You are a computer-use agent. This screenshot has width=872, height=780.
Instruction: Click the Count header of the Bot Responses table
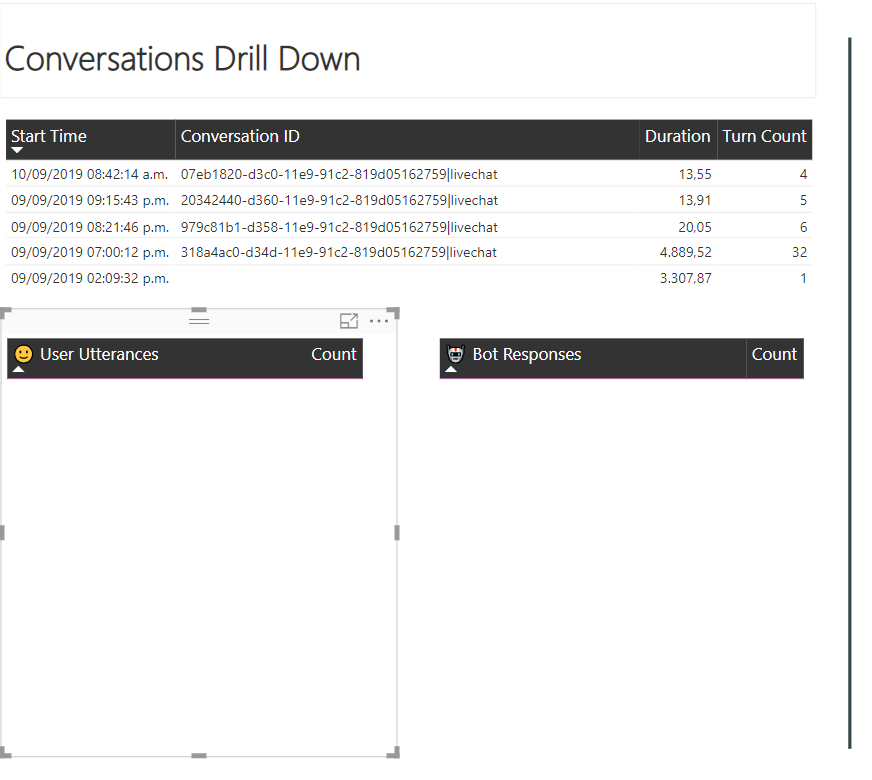[x=774, y=354]
